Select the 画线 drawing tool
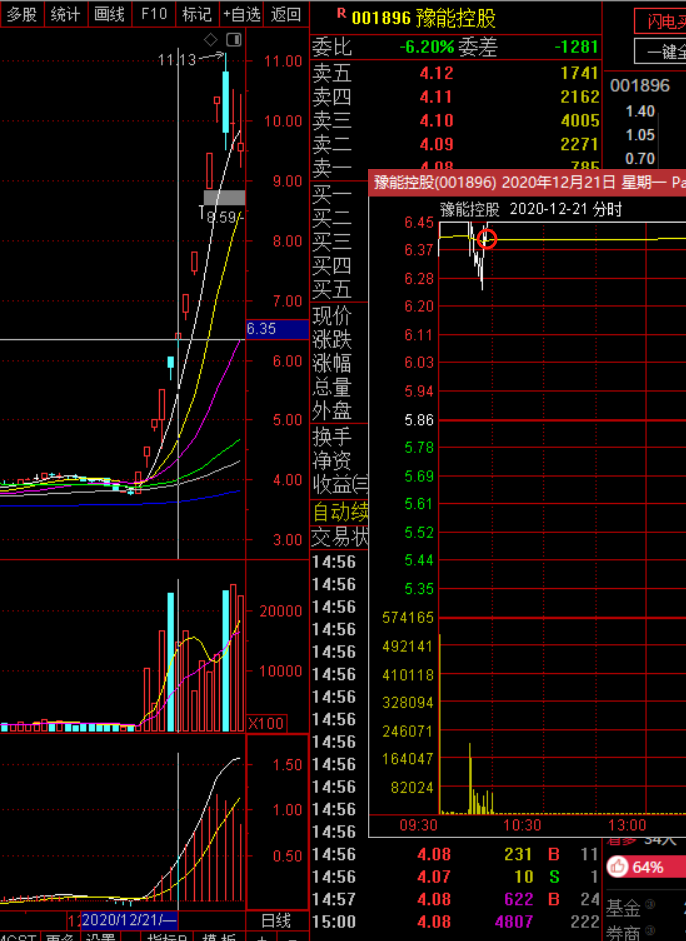 109,14
